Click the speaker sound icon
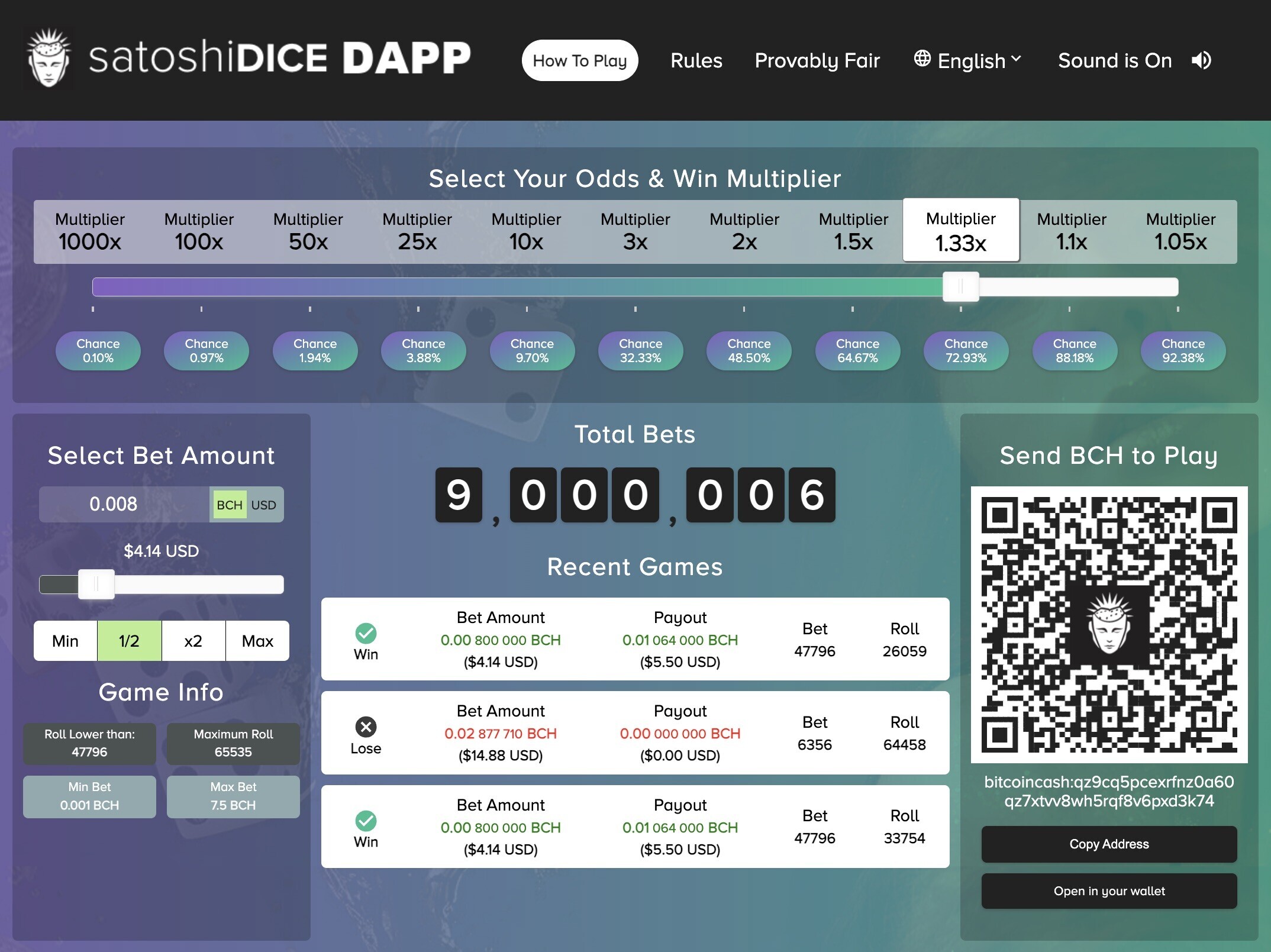The width and height of the screenshot is (1271, 952). point(1201,60)
